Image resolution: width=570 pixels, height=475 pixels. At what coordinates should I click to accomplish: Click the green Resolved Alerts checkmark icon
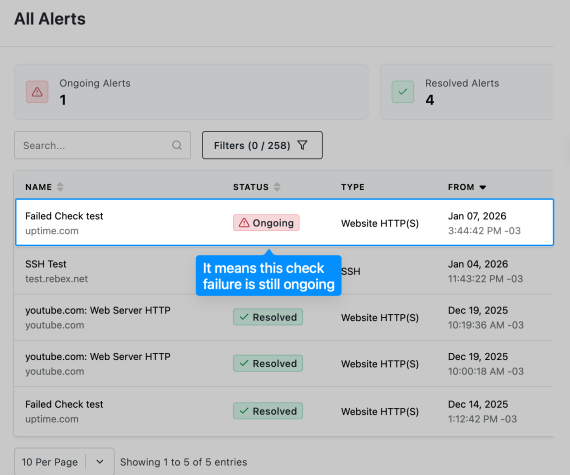403,92
